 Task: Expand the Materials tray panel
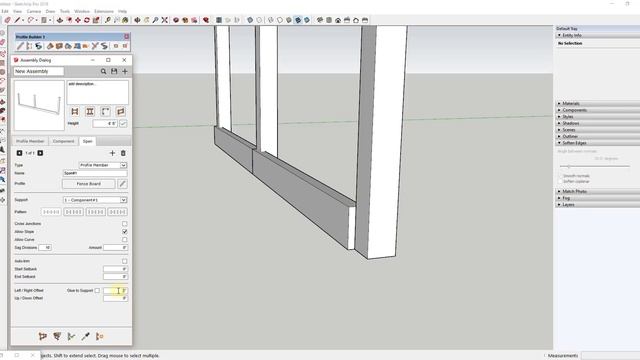[x=598, y=104]
